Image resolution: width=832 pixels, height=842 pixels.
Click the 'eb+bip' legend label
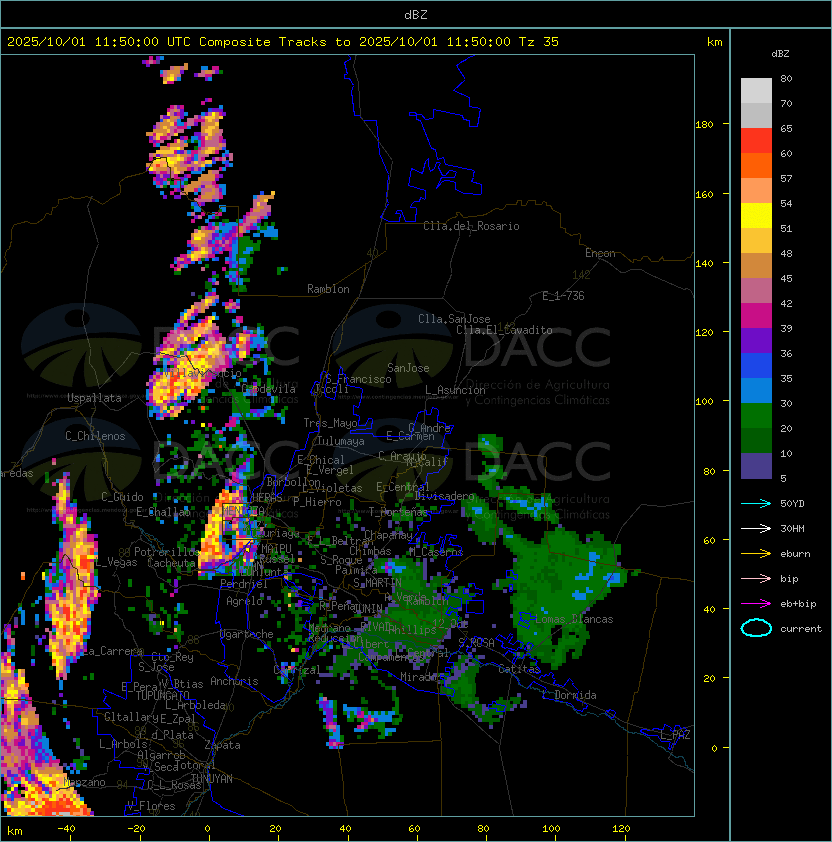coord(798,604)
